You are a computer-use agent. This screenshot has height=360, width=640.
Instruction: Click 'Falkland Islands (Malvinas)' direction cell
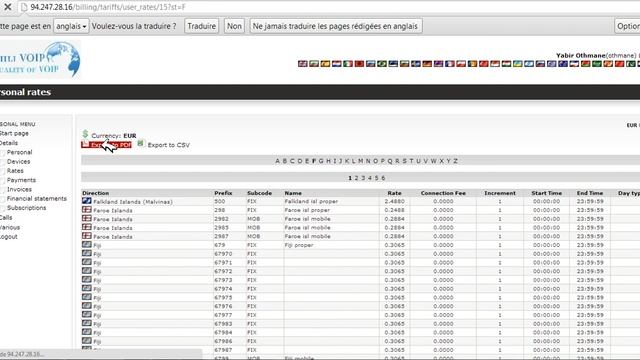tap(133, 202)
